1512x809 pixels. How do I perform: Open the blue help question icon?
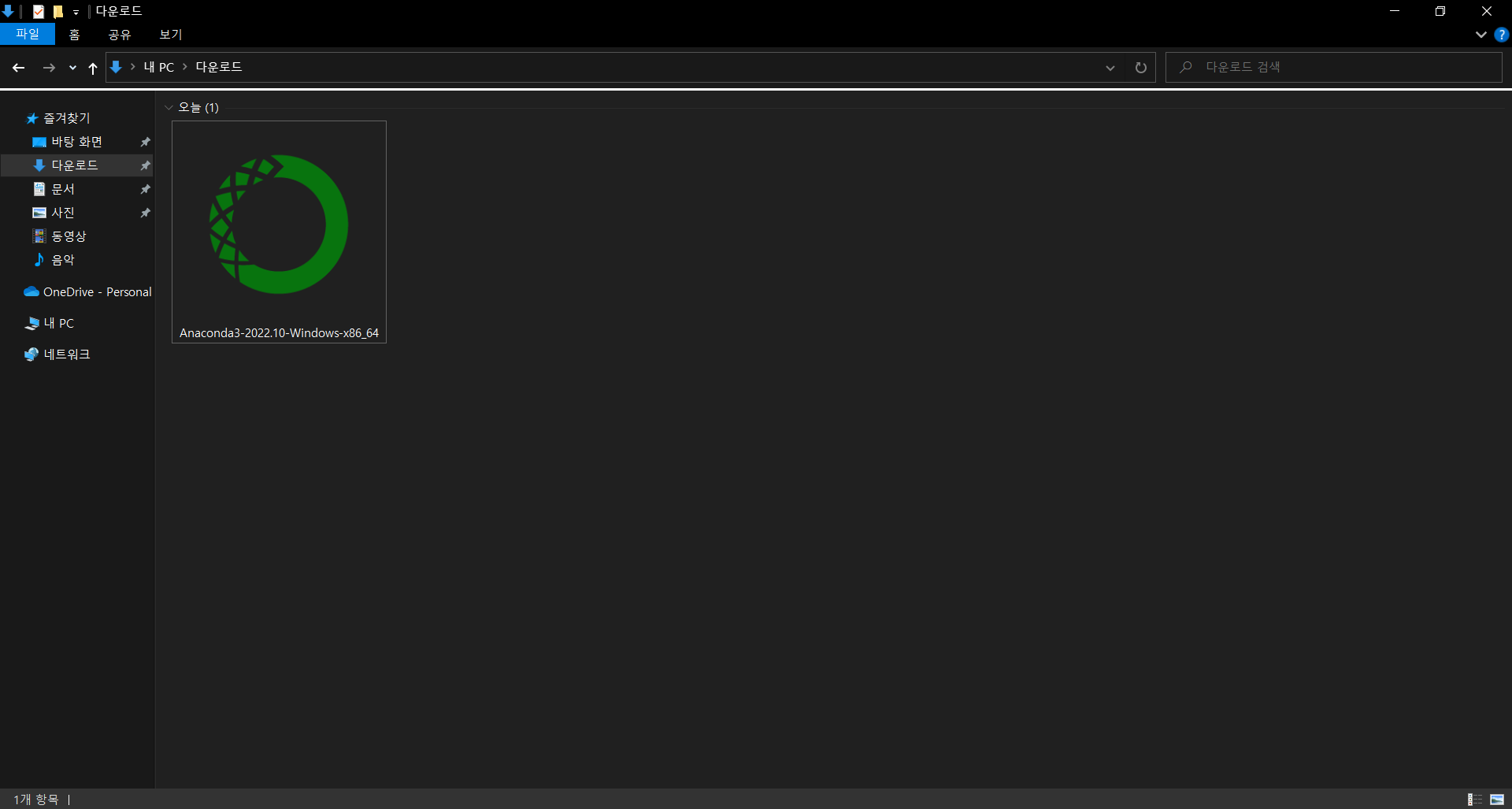tap(1501, 35)
